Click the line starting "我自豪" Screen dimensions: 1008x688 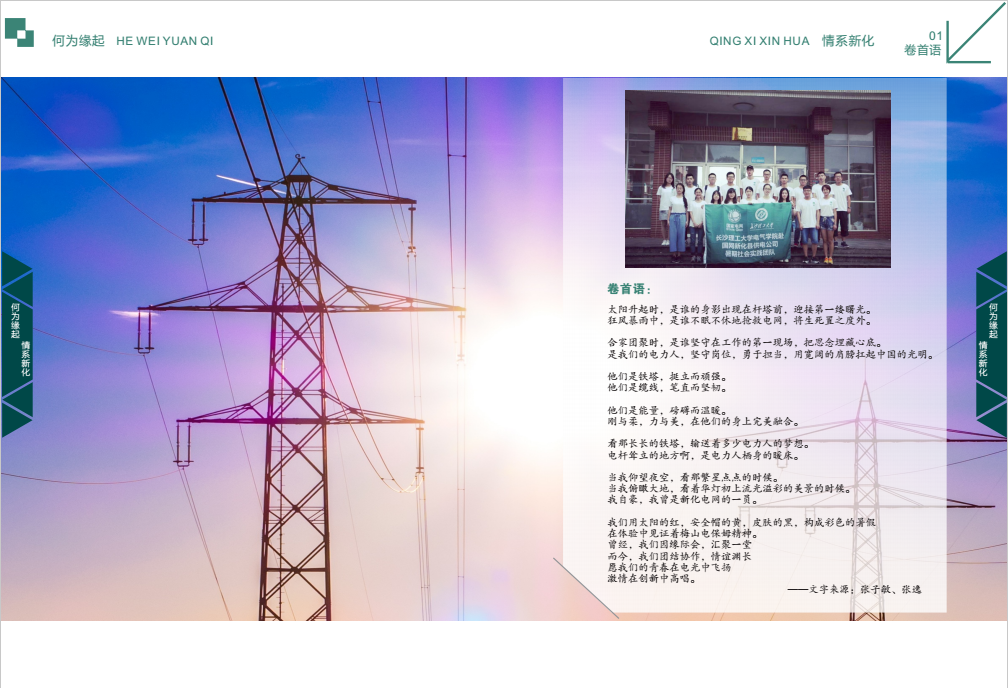point(683,500)
